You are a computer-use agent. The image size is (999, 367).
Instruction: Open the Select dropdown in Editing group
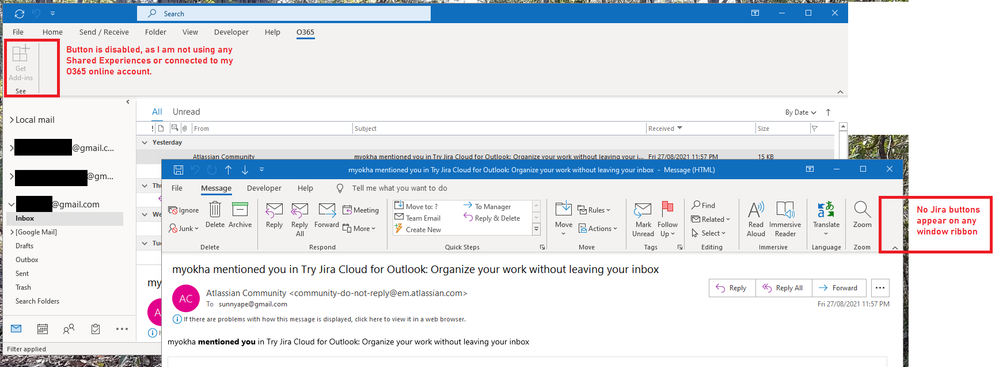pos(707,233)
